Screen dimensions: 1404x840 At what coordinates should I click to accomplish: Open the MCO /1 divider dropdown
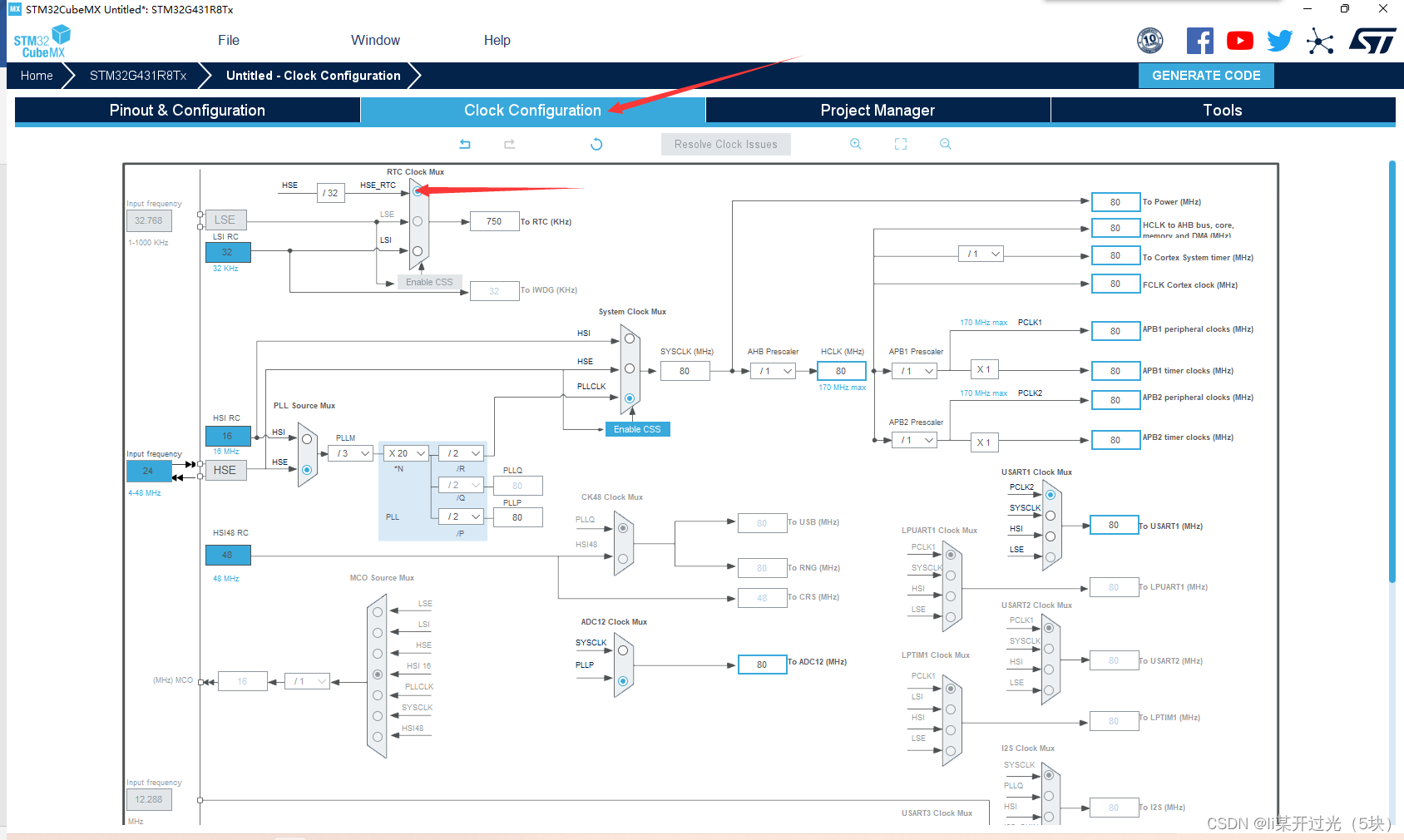point(307,681)
